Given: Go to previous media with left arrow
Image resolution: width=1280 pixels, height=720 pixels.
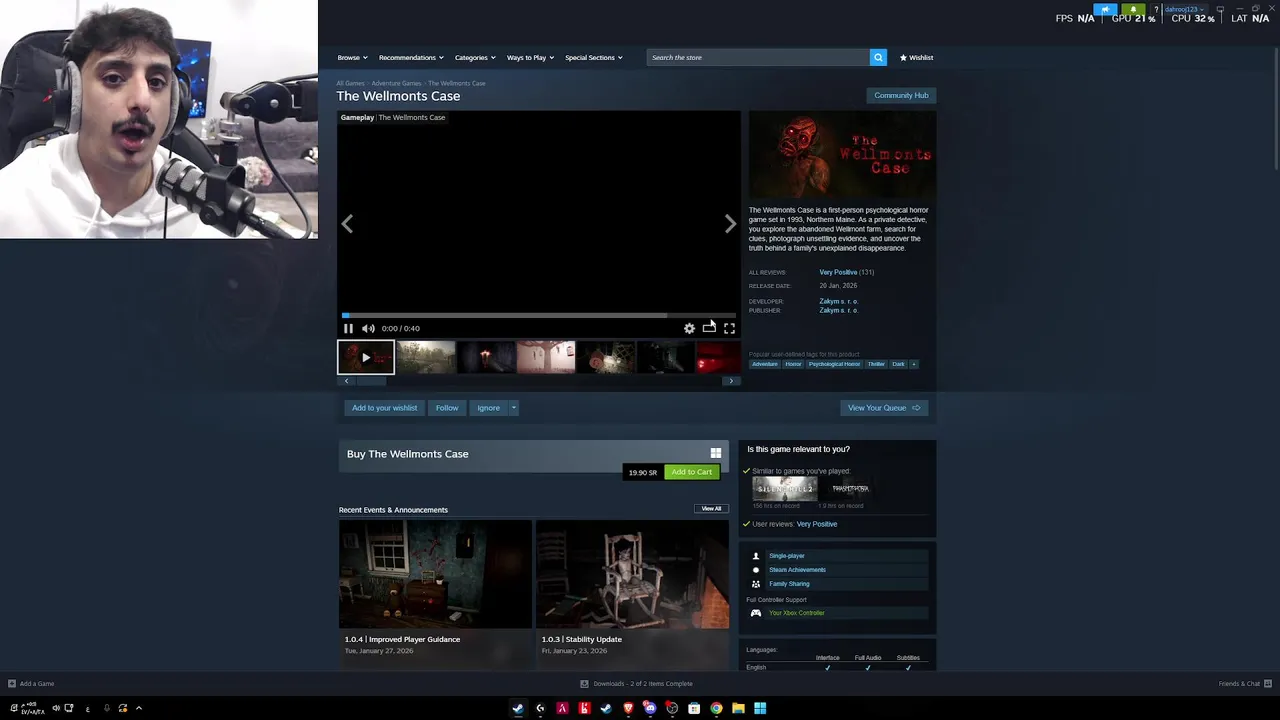Looking at the screenshot, I should pos(347,224).
